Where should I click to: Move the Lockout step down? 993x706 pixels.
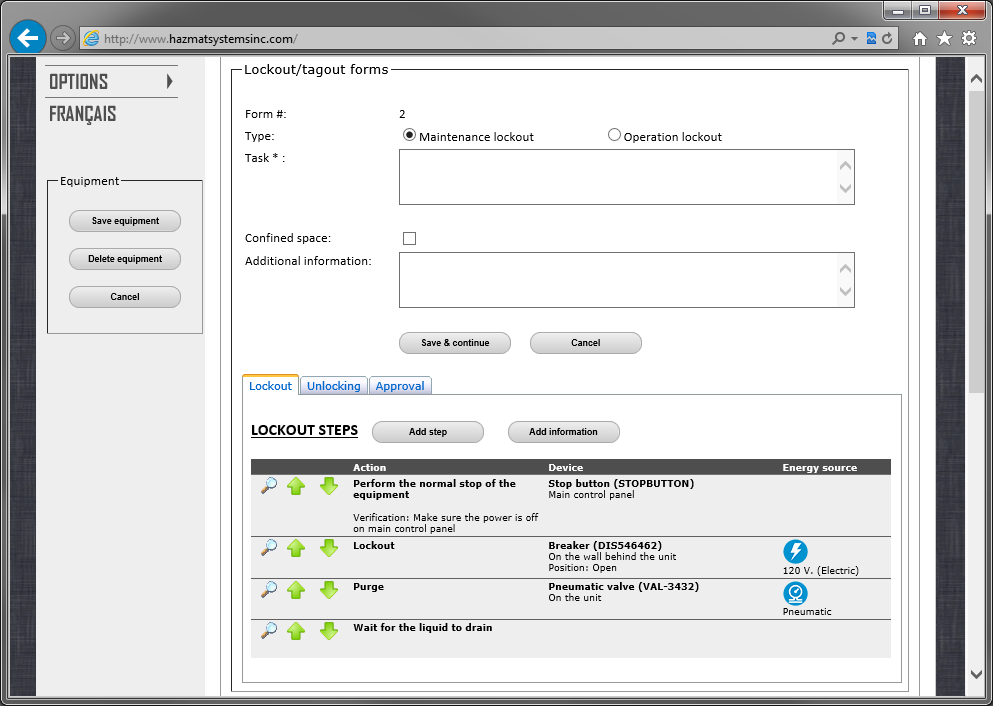tap(329, 548)
